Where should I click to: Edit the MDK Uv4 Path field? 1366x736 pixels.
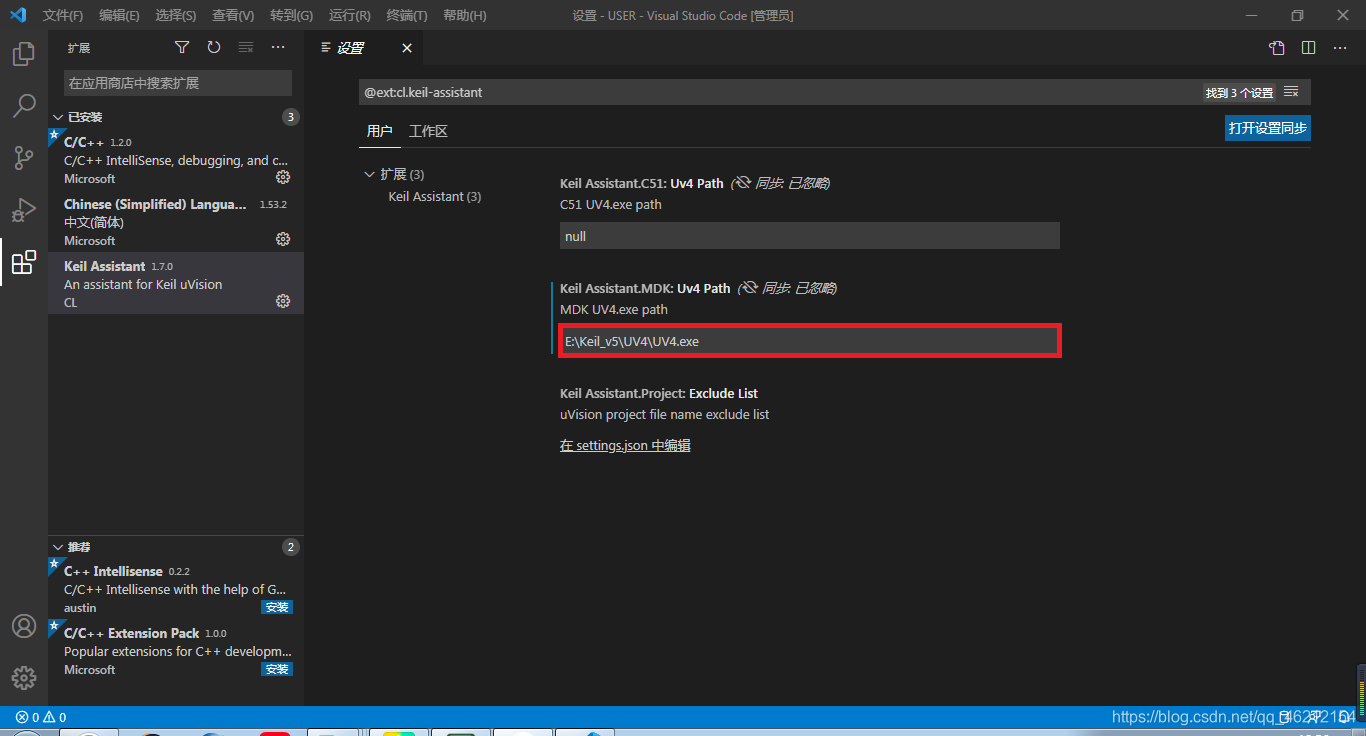809,341
